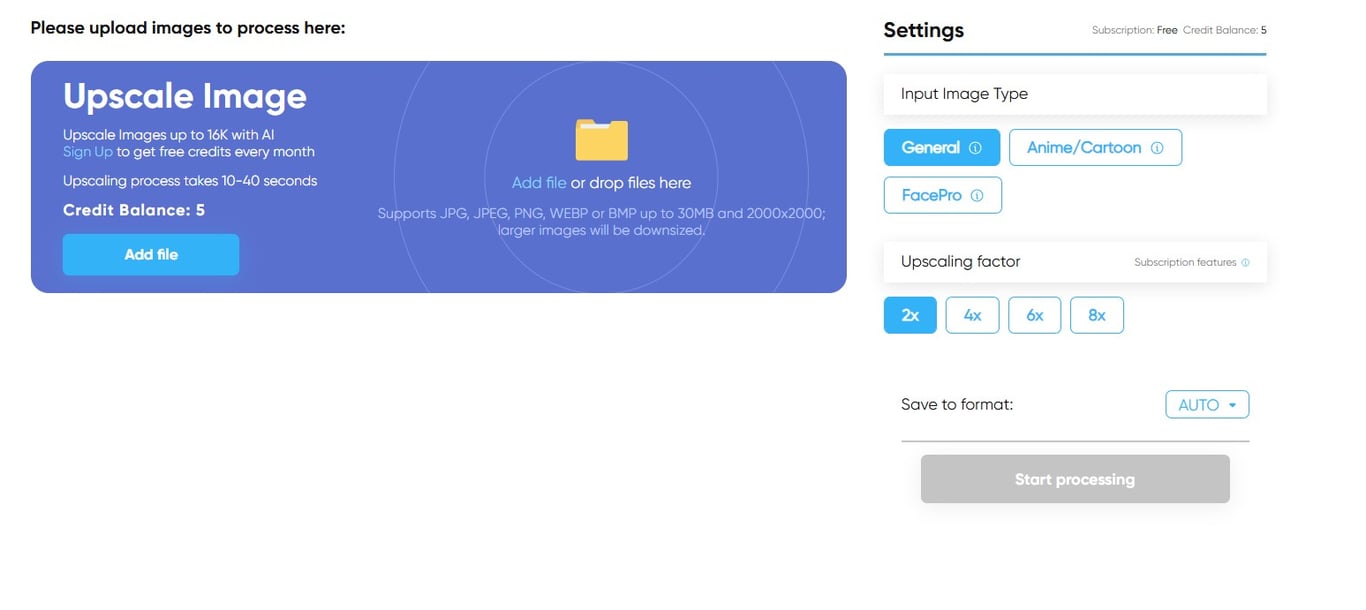The image size is (1366, 610).
Task: Select the General image type
Action: pyautogui.click(x=941, y=147)
